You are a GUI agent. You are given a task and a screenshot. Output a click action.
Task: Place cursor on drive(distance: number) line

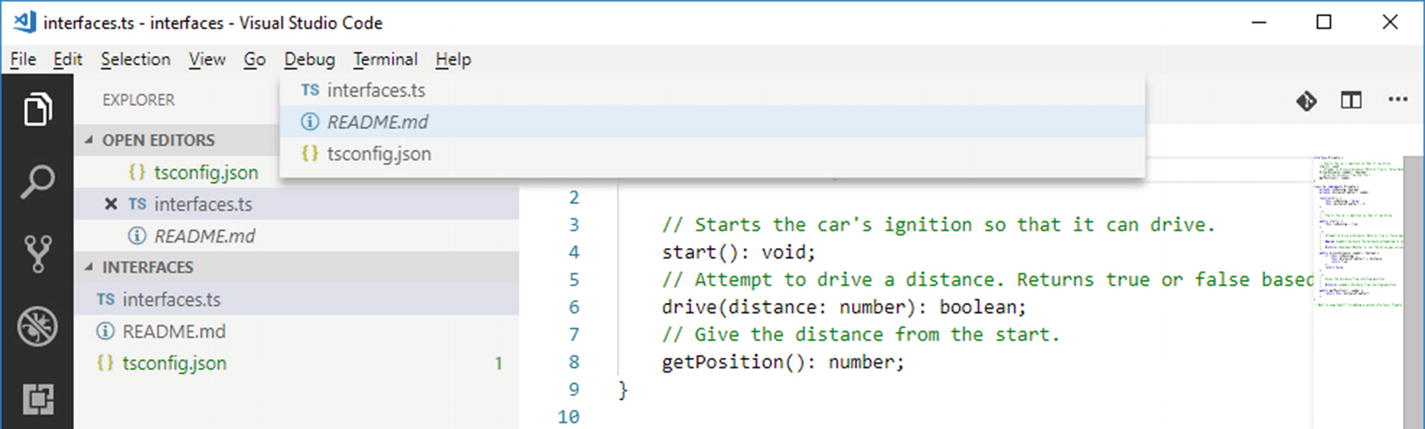[844, 307]
